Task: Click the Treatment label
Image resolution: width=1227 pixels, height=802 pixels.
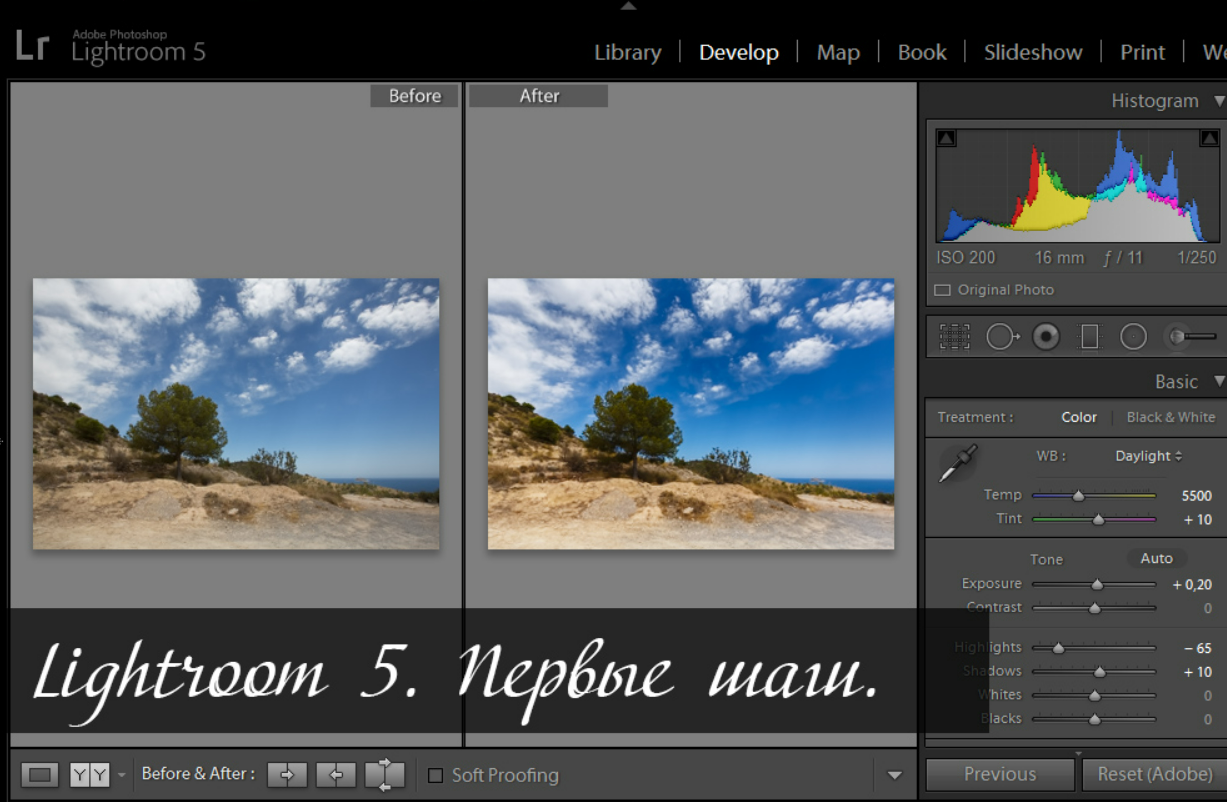Action: coord(975,417)
